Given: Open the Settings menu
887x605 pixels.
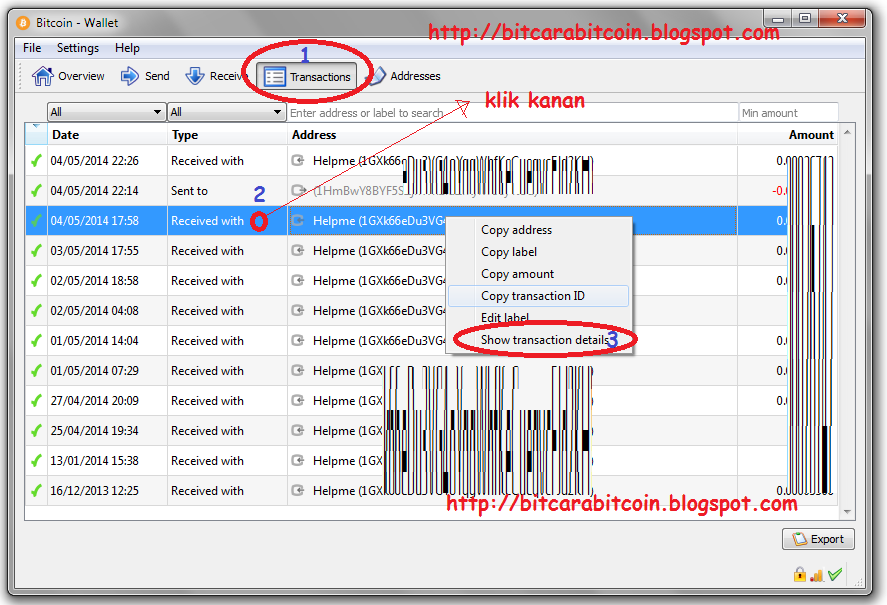Looking at the screenshot, I should pos(78,47).
